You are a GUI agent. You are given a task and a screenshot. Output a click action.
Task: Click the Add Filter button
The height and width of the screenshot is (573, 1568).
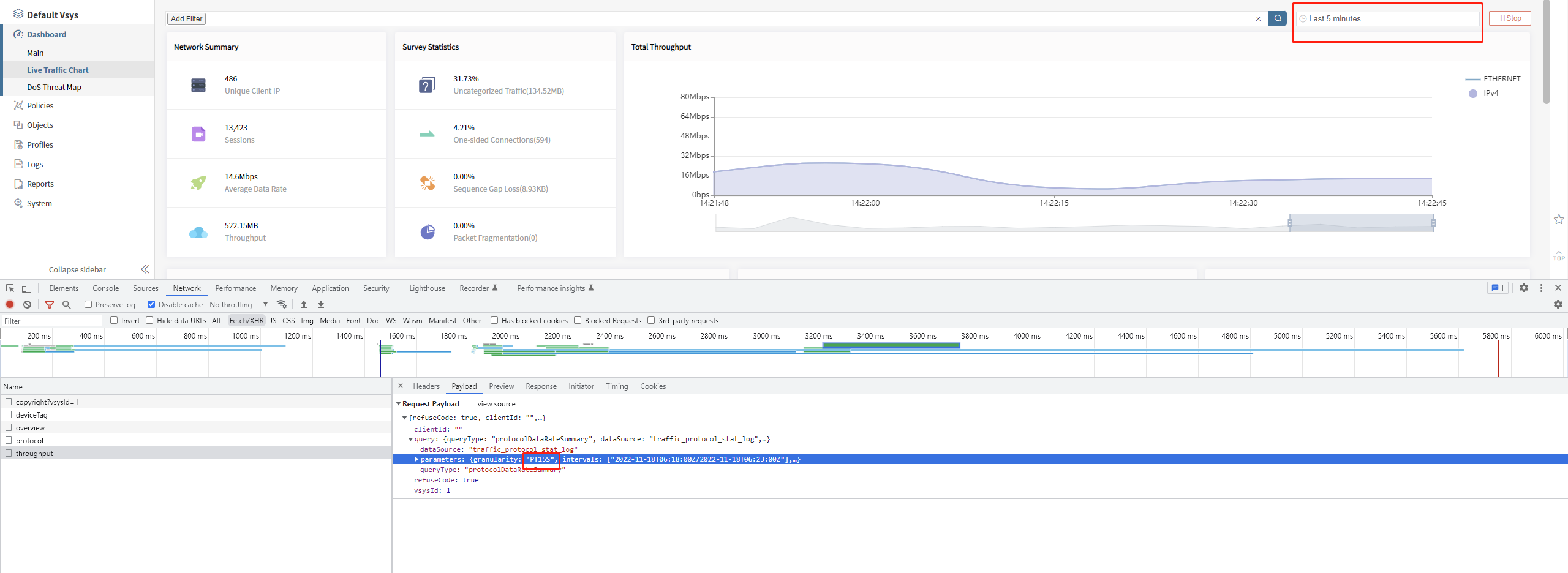coord(186,19)
